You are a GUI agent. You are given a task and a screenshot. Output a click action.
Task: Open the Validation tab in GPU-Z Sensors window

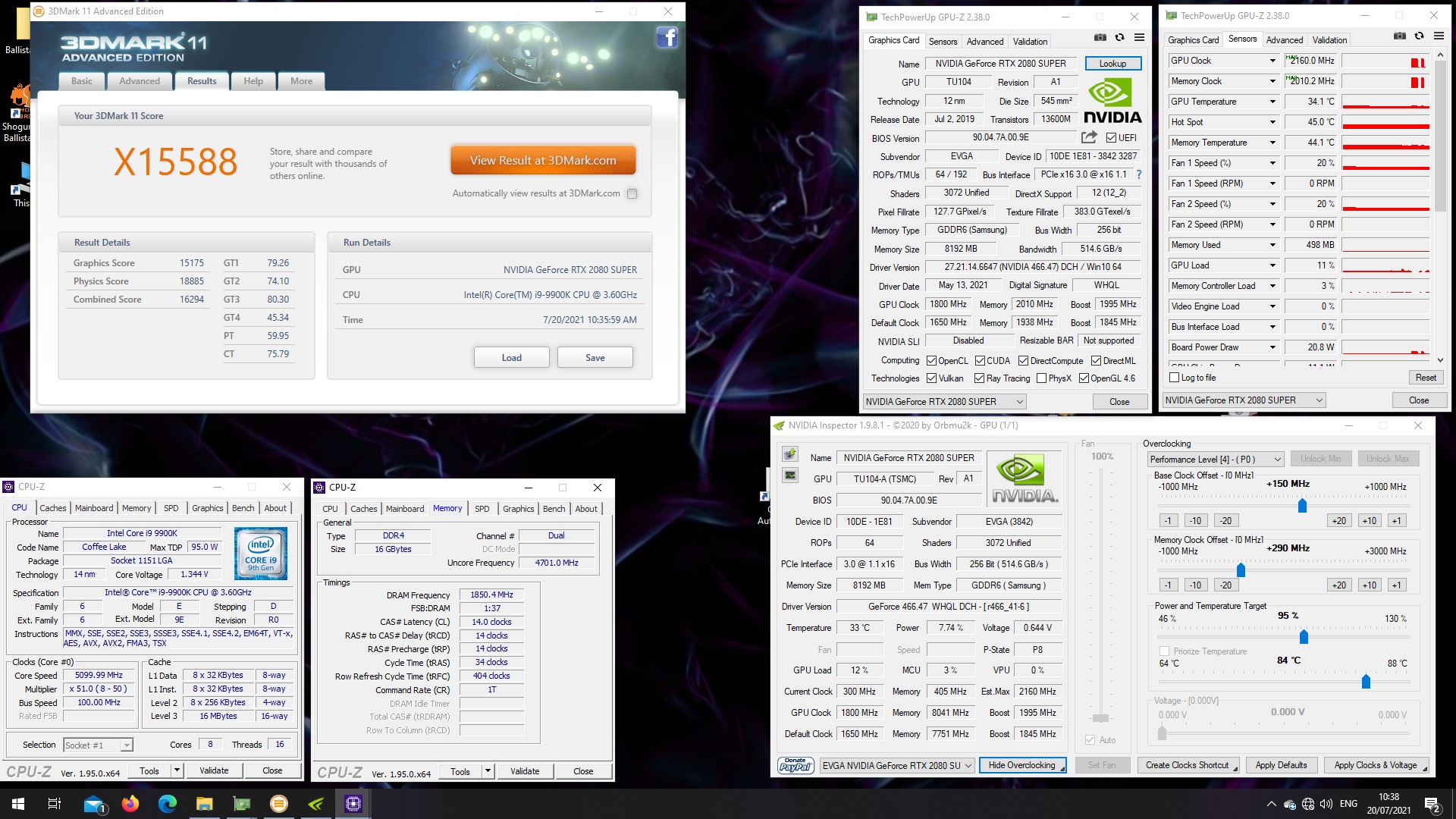1329,40
